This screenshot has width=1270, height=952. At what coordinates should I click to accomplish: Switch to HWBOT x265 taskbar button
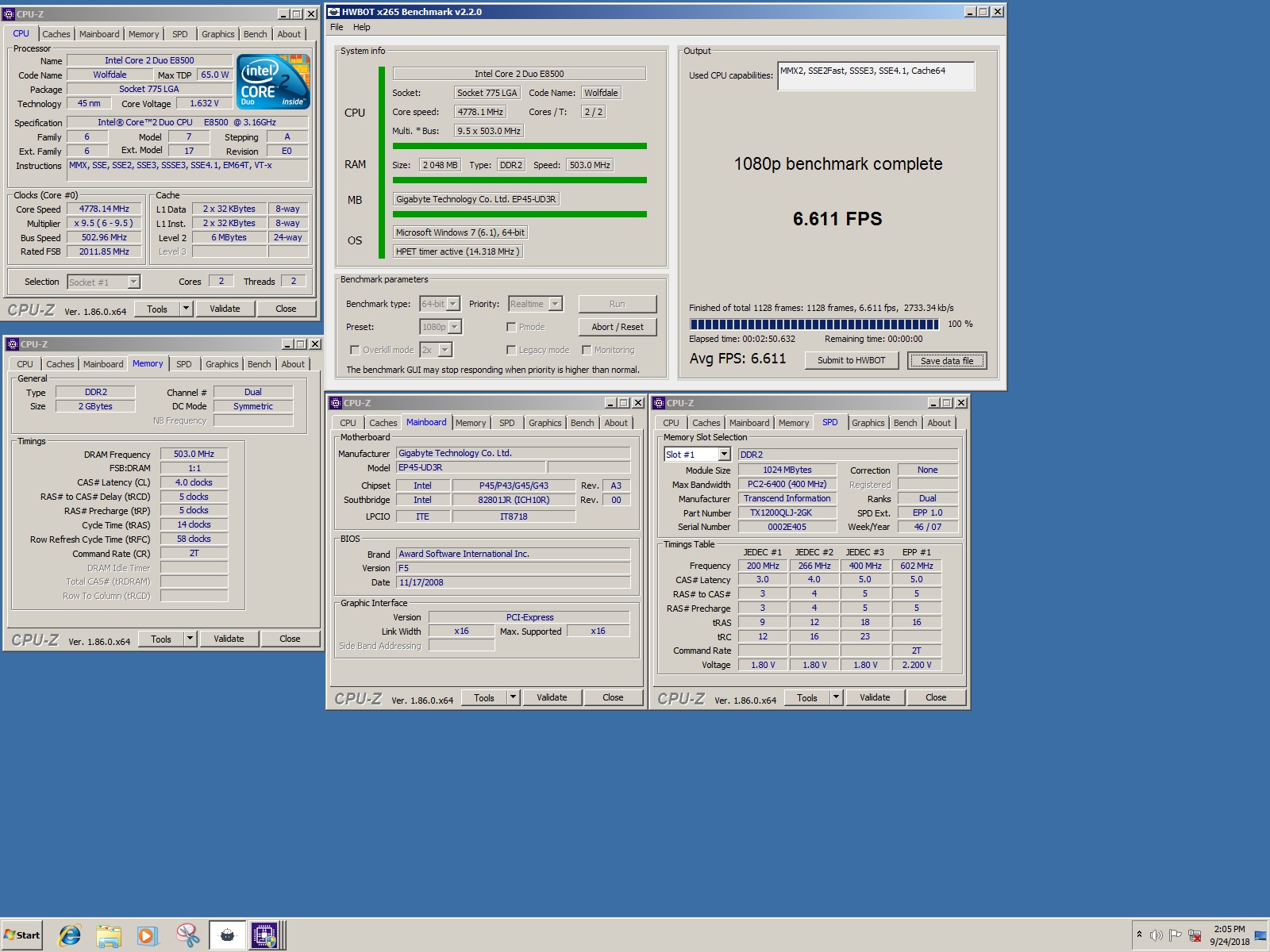point(227,936)
